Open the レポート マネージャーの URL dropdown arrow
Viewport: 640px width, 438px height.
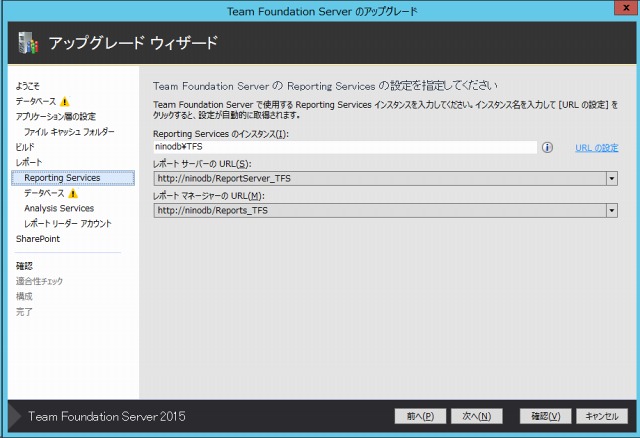click(611, 211)
